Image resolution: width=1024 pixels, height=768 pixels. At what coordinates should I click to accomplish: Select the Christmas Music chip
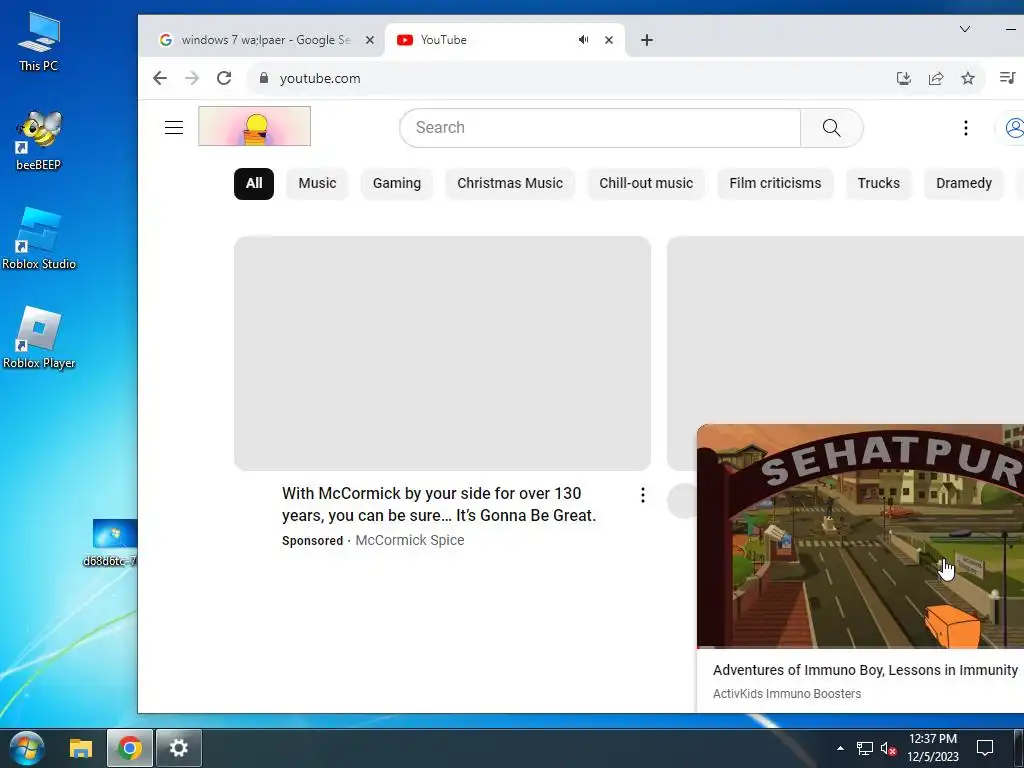(510, 184)
